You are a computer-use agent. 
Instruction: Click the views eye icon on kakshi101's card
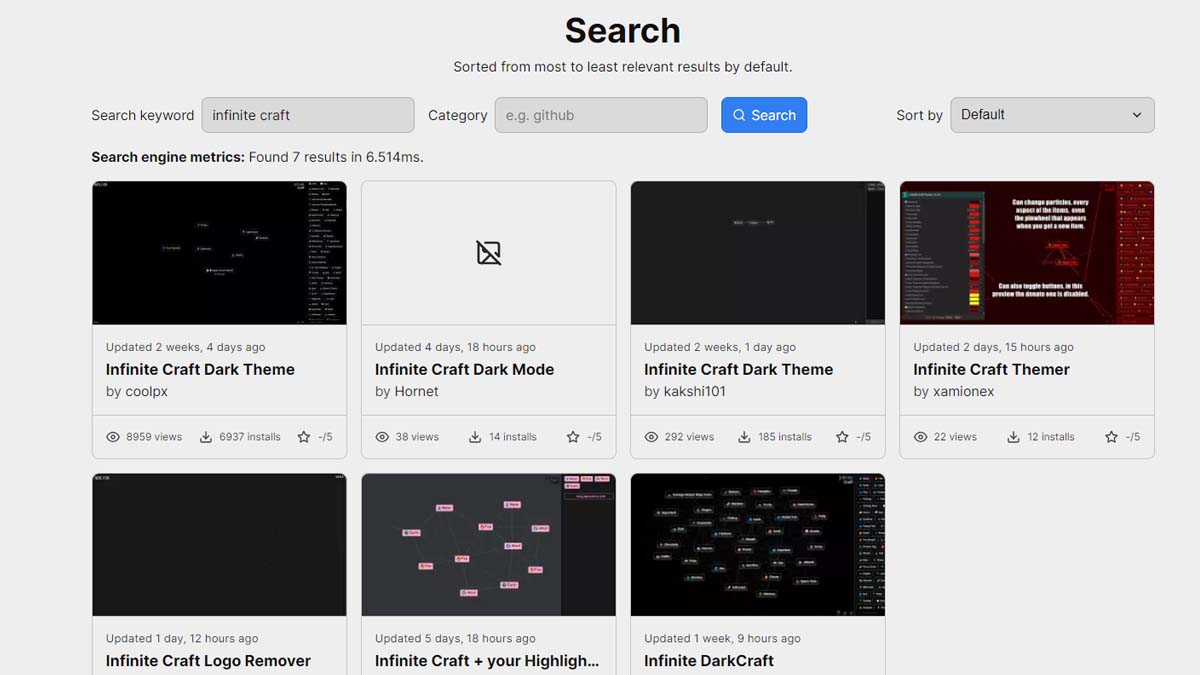coord(651,437)
